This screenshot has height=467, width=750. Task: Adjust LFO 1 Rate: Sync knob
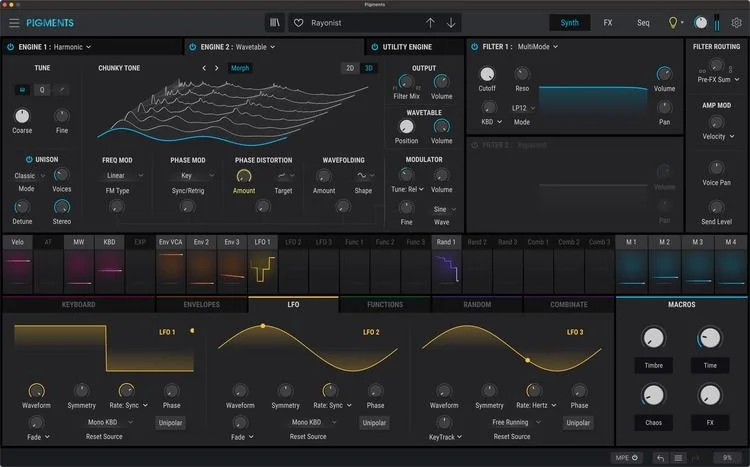pyautogui.click(x=126, y=390)
